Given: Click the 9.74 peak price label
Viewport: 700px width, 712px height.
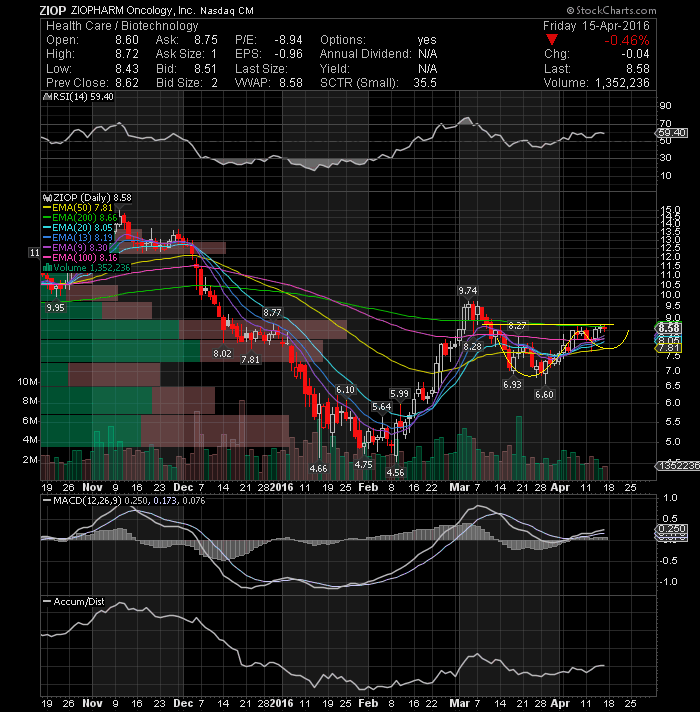Looking at the screenshot, I should click(468, 291).
